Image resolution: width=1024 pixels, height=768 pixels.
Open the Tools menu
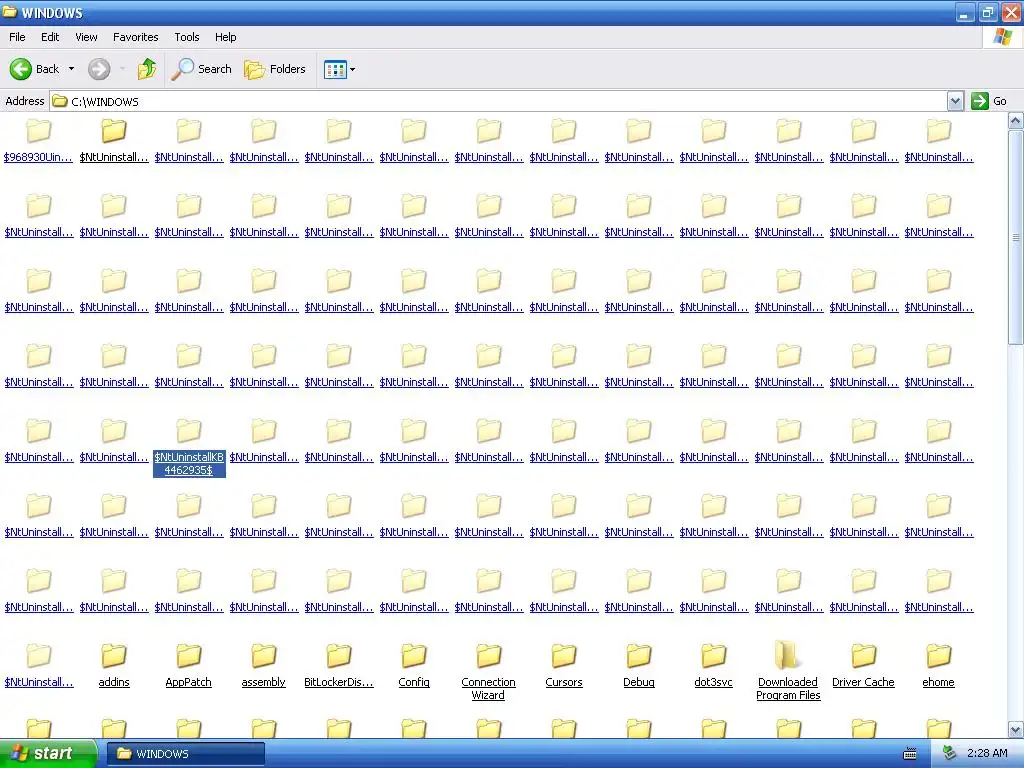(187, 37)
